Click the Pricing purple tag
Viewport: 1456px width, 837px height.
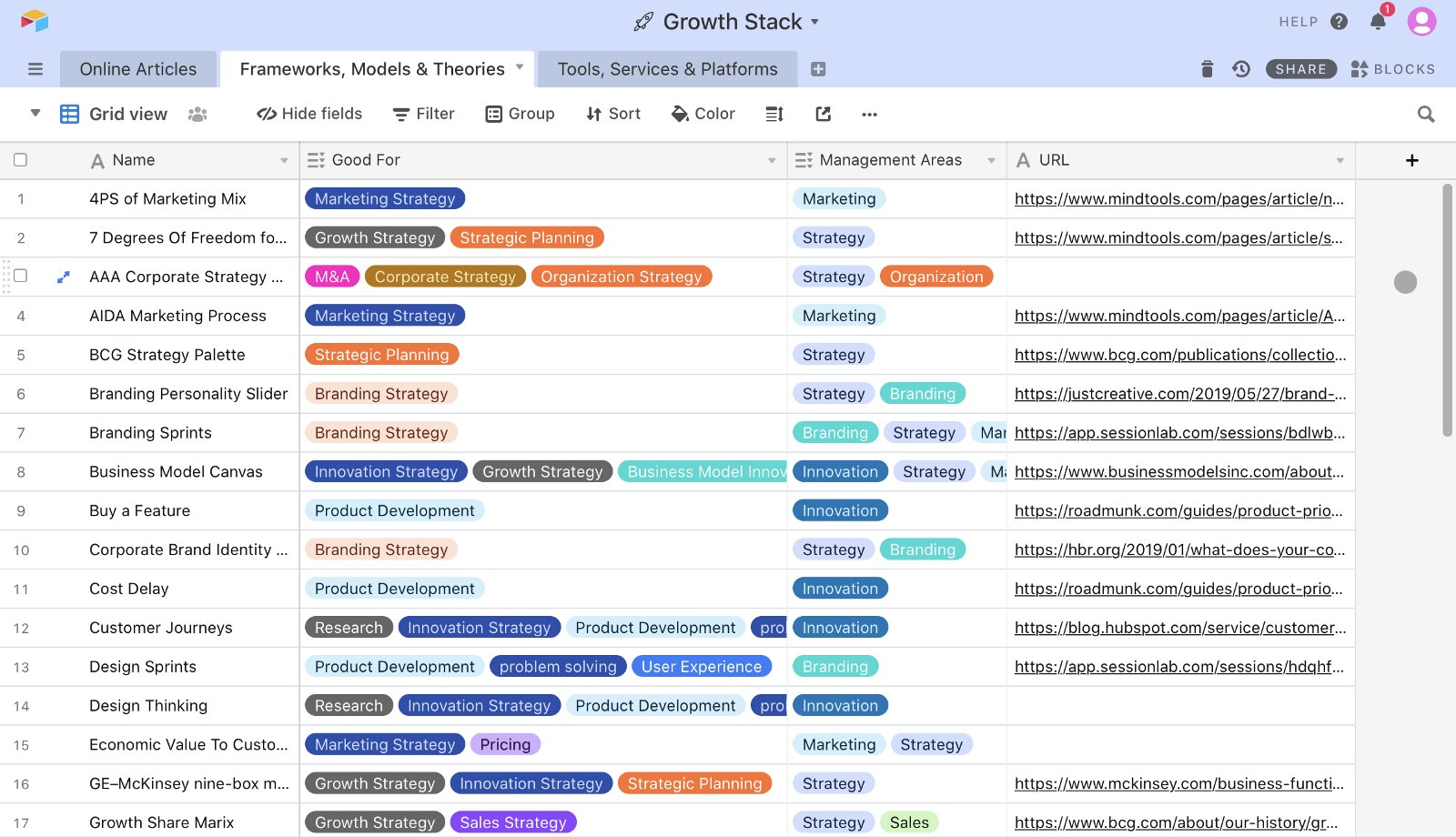point(505,744)
